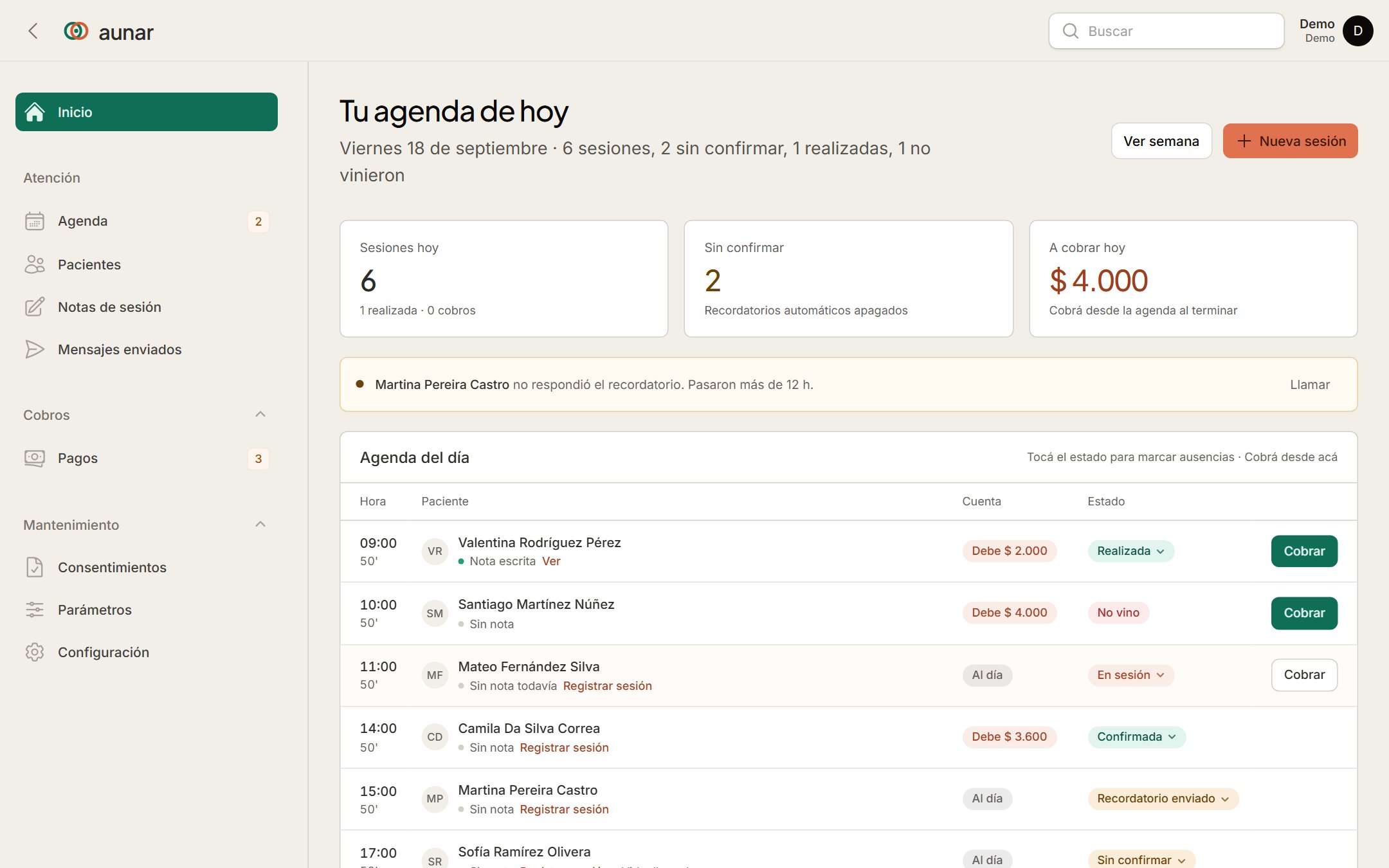
Task: Click Cobrar for Santiago Martínez Núñez
Action: 1304,613
